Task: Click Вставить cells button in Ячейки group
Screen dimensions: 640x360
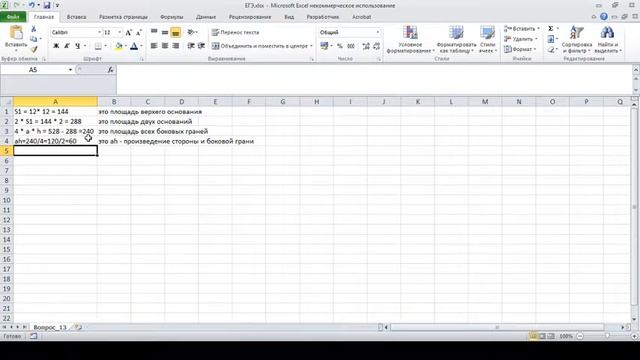Action: pos(521,29)
